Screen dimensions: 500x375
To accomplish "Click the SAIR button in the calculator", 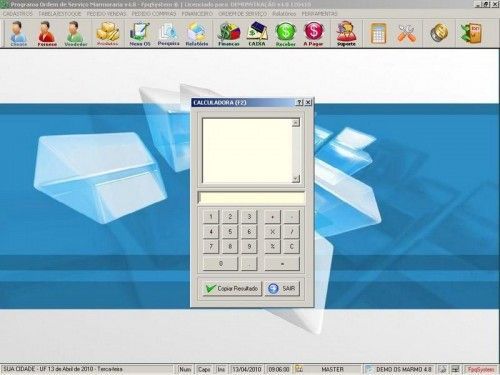I will (x=282, y=288).
